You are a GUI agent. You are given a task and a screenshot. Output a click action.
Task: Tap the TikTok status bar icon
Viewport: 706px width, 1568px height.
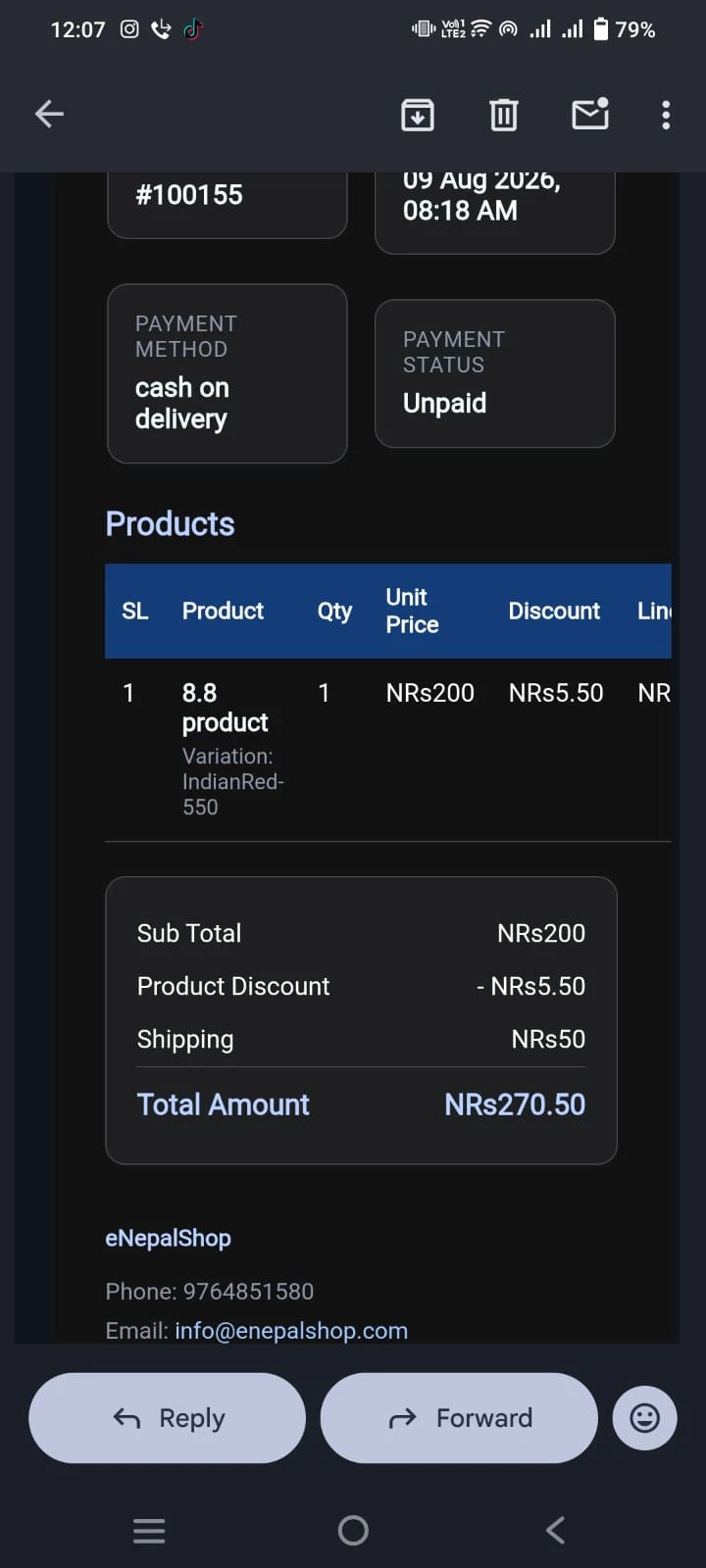pyautogui.click(x=193, y=29)
